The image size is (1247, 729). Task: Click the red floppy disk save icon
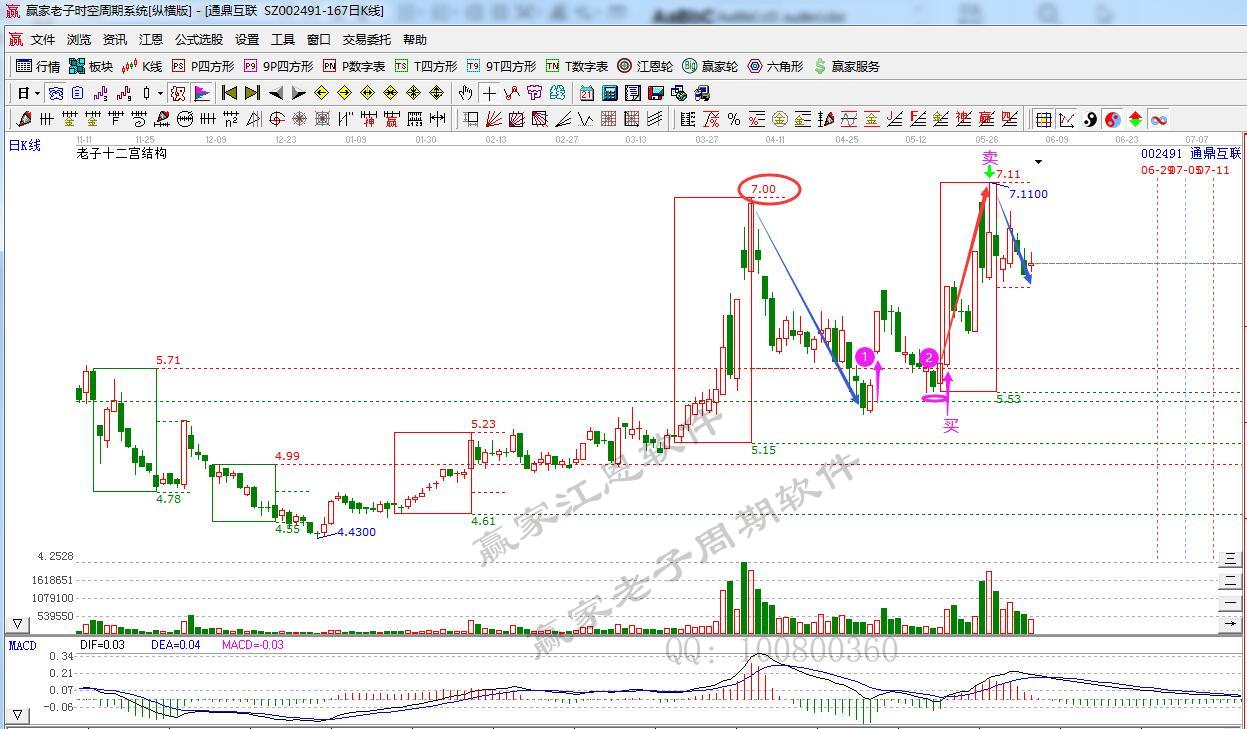(x=656, y=93)
